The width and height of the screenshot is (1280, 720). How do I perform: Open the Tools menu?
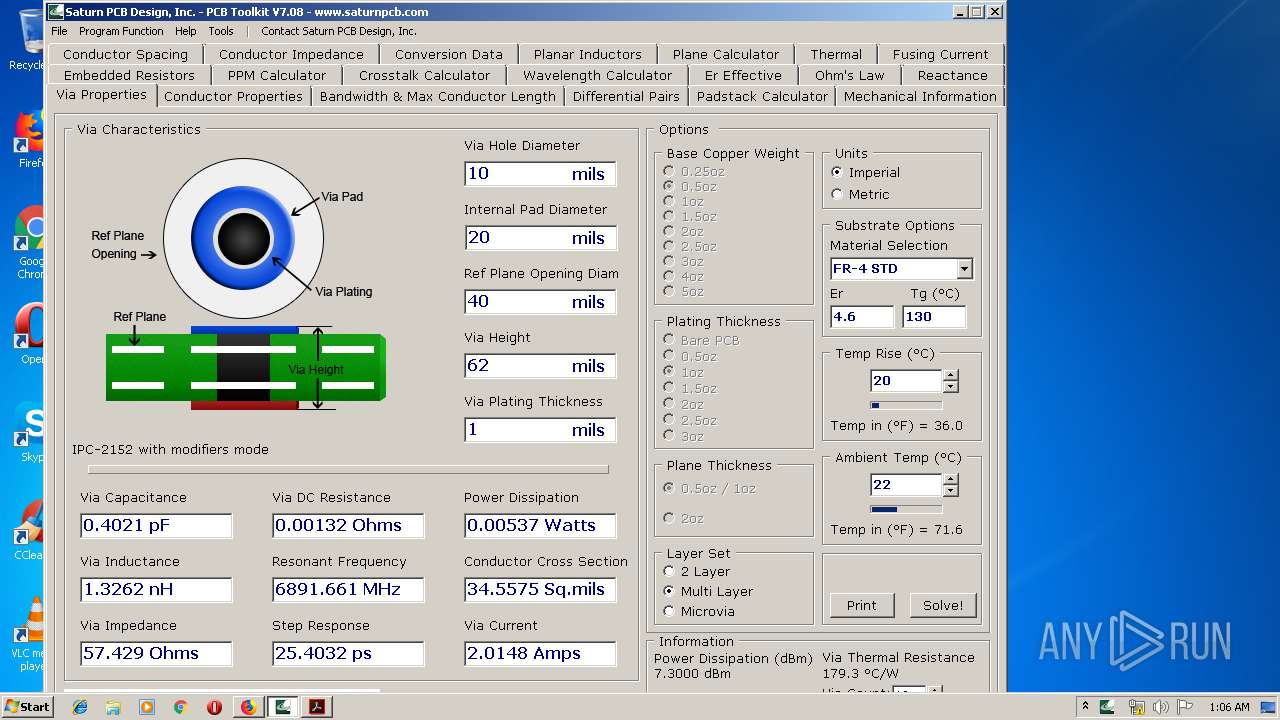[221, 31]
